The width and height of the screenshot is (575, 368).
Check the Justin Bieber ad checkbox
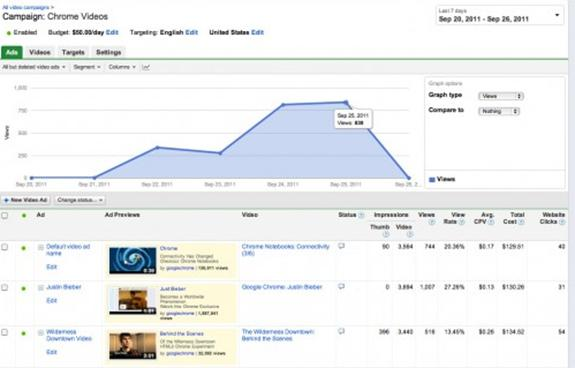point(5,287)
